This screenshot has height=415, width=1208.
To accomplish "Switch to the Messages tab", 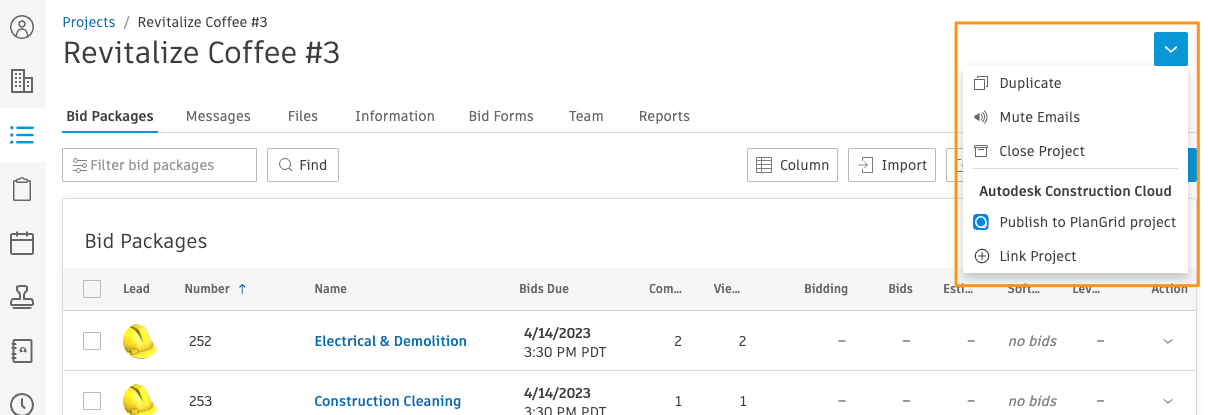I will click(x=218, y=116).
